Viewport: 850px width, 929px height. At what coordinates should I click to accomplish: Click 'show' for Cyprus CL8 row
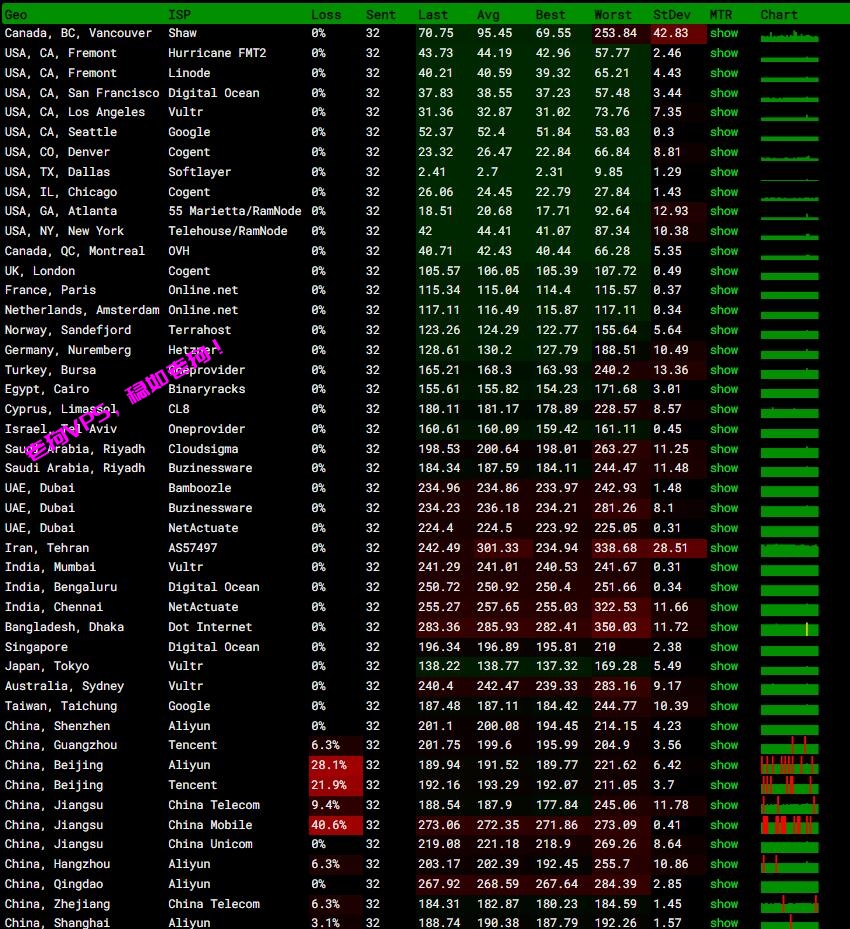[724, 409]
